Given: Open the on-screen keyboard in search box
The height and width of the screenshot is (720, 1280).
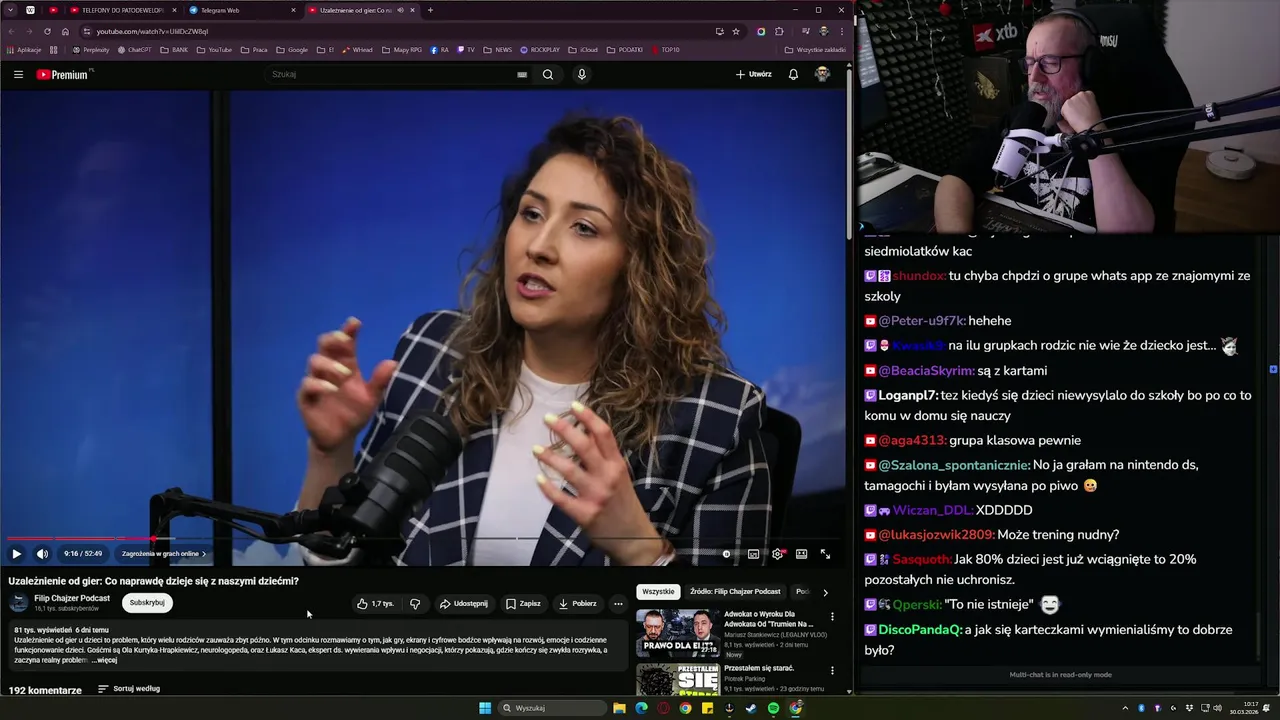Looking at the screenshot, I should click(x=521, y=74).
